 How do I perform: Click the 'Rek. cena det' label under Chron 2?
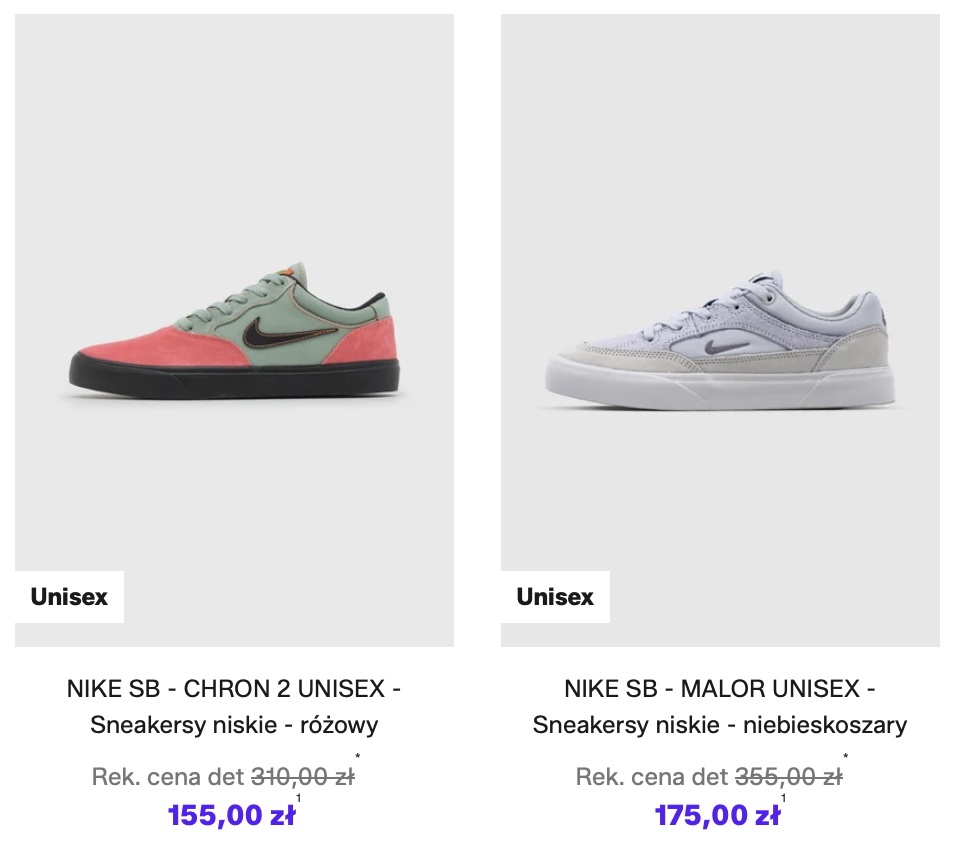pyautogui.click(x=168, y=777)
